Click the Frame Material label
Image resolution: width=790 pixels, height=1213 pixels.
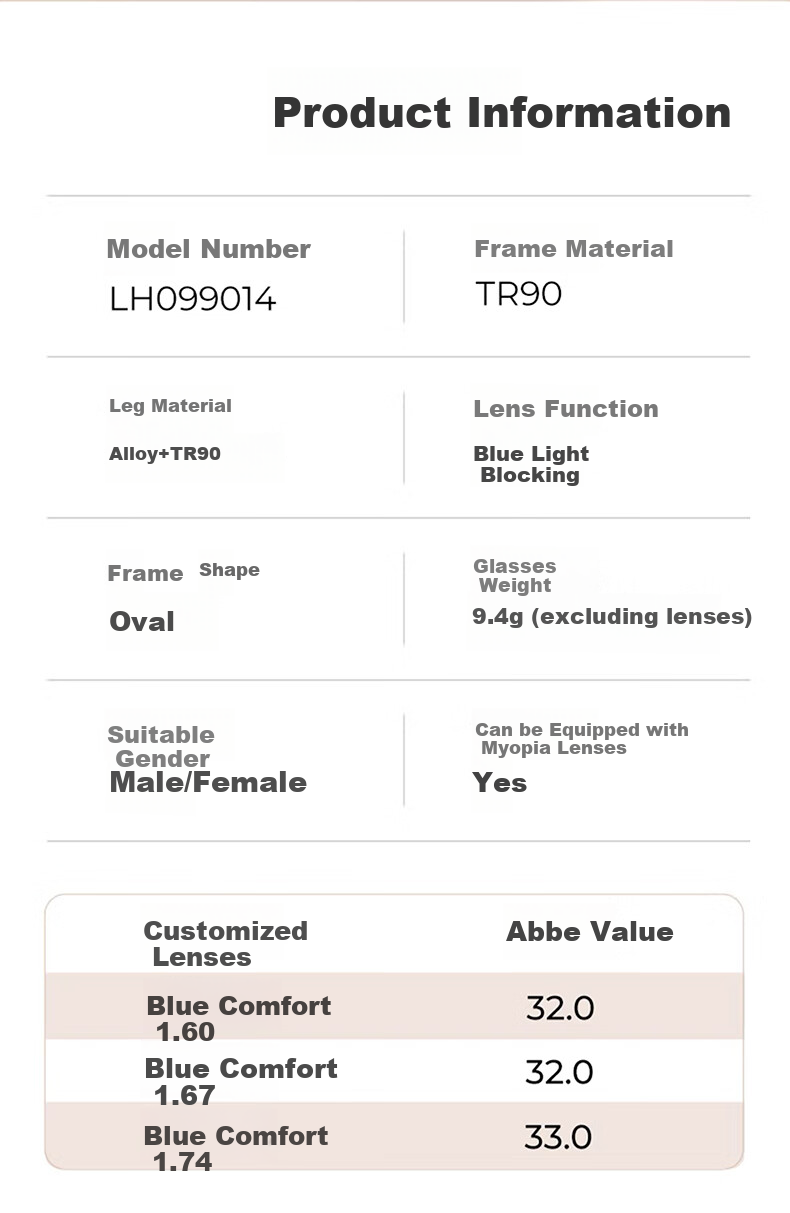pos(574,249)
